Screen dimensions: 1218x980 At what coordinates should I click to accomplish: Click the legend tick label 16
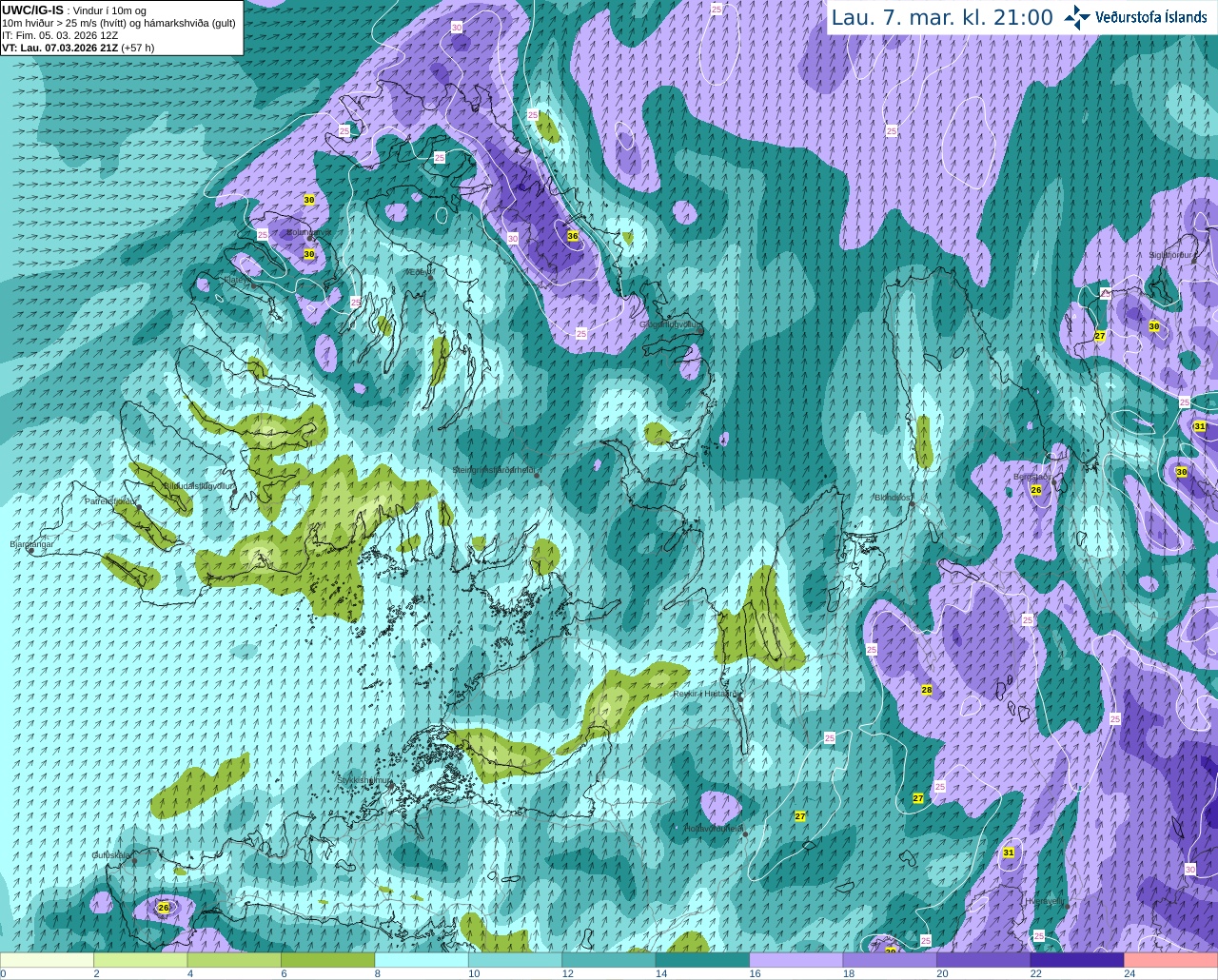pyautogui.click(x=755, y=973)
